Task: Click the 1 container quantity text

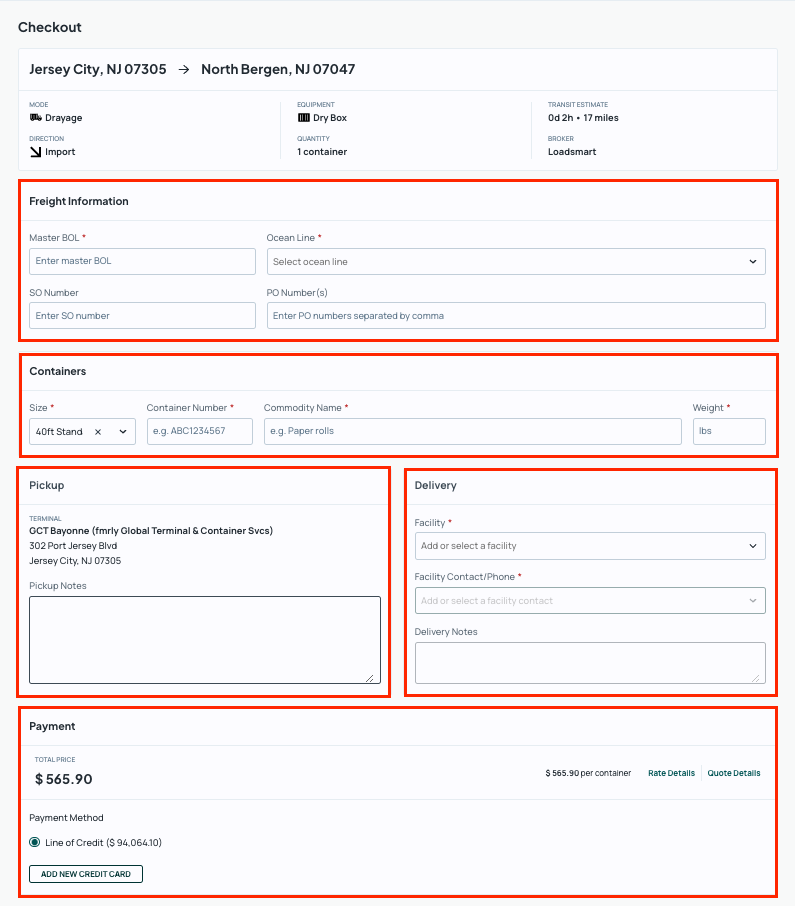Action: pyautogui.click(x=322, y=151)
